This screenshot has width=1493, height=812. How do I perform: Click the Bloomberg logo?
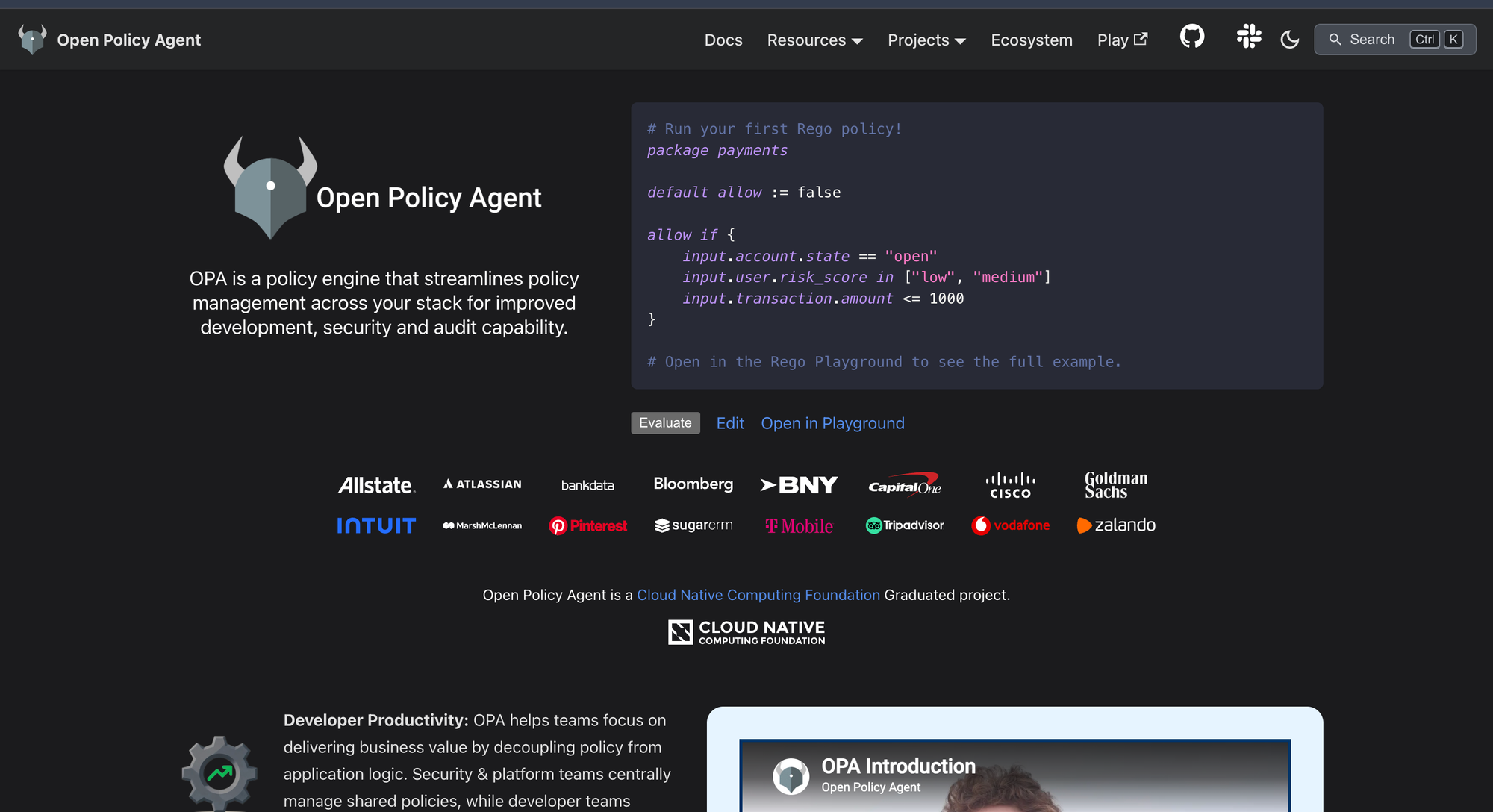tap(693, 484)
